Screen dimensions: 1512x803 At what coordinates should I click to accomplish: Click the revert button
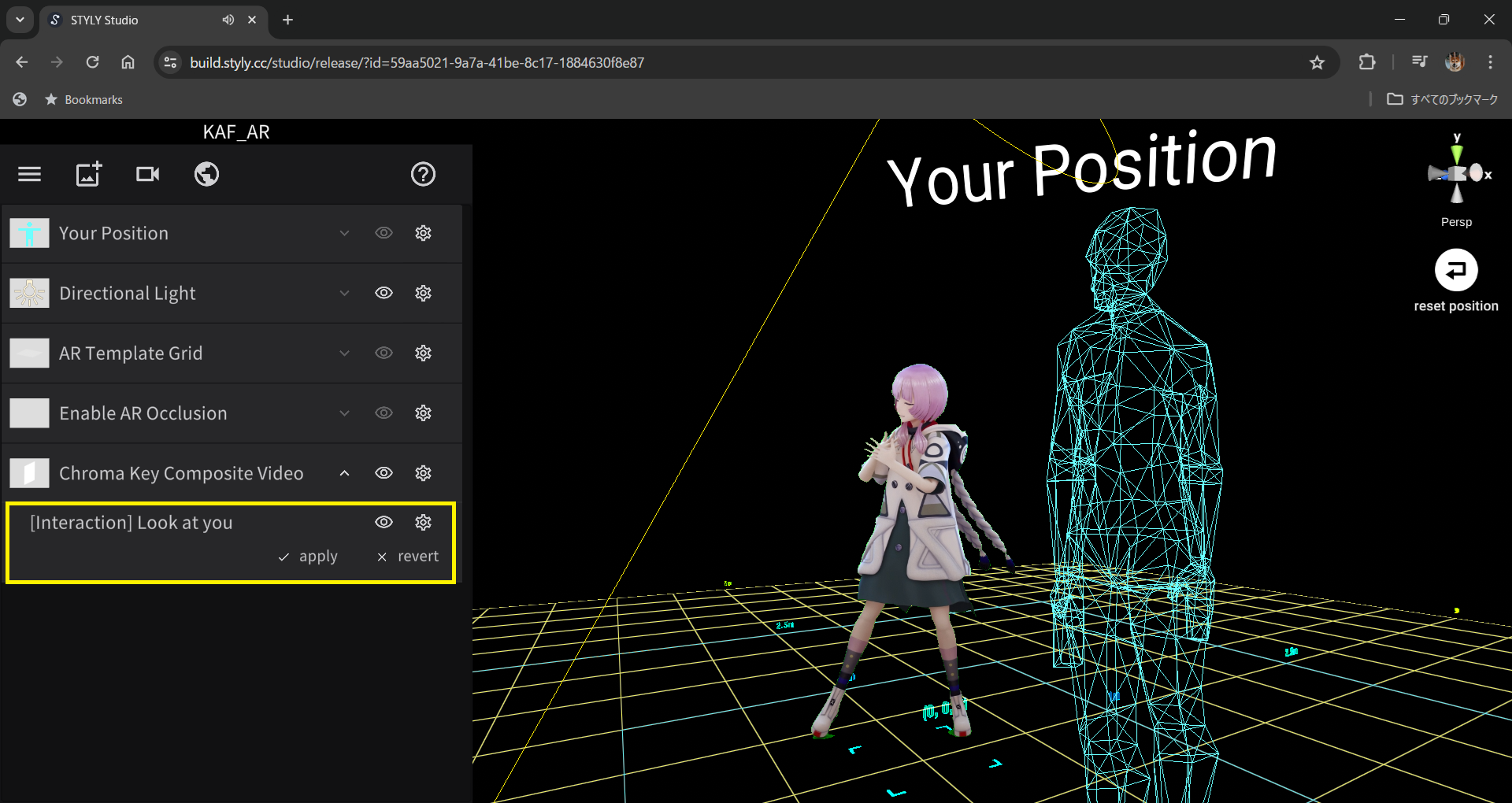[408, 557]
